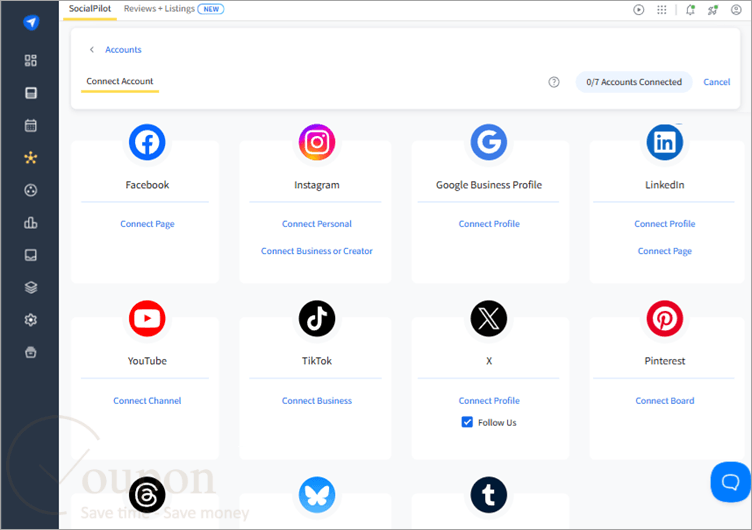Click the SocialPilot paper plane logo
Viewport: 752px width, 530px height.
click(x=31, y=22)
